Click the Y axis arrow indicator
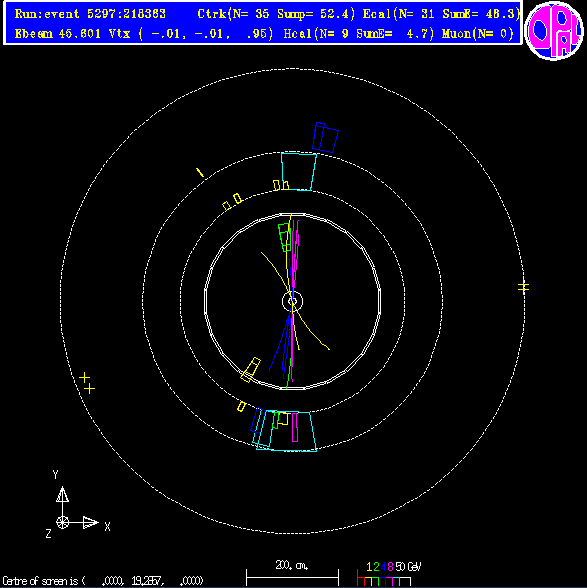587x588 pixels. click(x=62, y=494)
